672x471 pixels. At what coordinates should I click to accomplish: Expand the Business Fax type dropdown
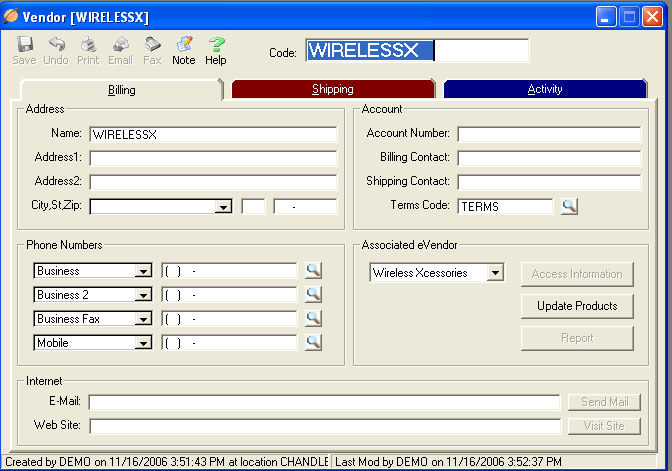coord(143,319)
